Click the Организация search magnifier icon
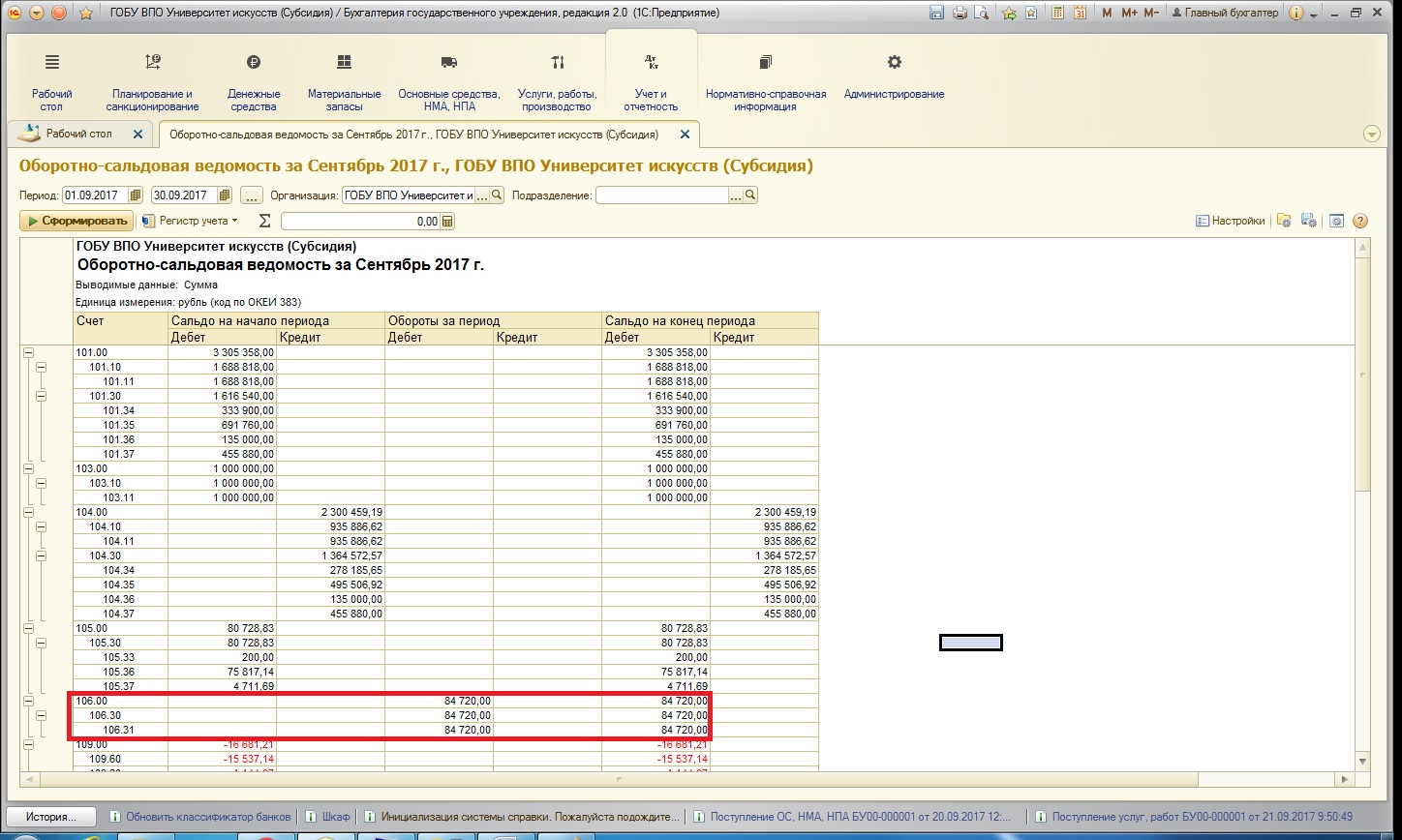The width and height of the screenshot is (1402, 840). pyautogui.click(x=498, y=195)
